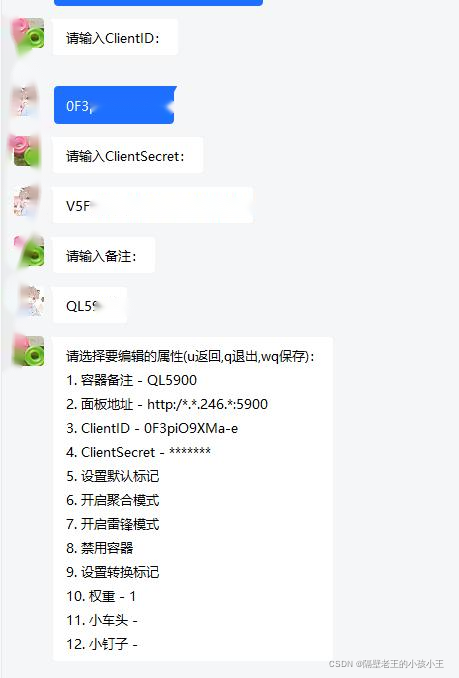Click the bot avatar beside 请输入备注
The width and height of the screenshot is (459, 678).
tap(29, 252)
